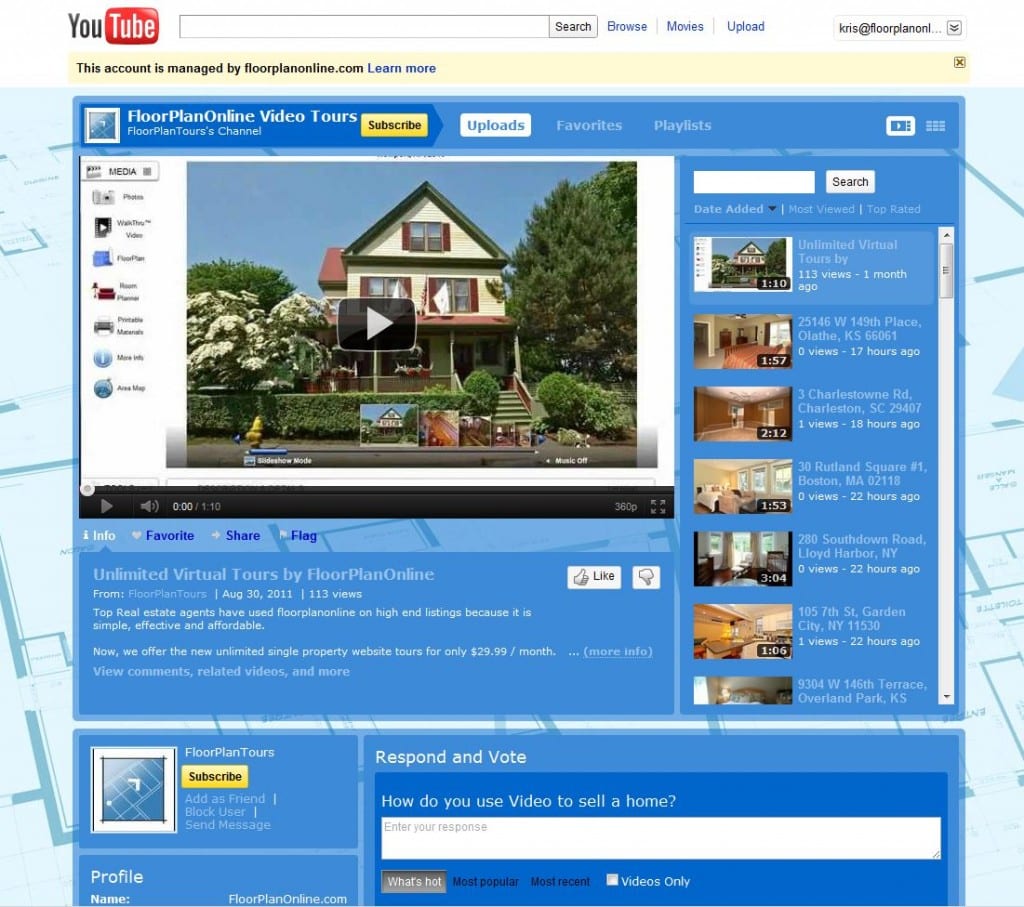This screenshot has height=907, width=1024.
Task: Click the WalkThru Video icon
Action: pos(103,227)
